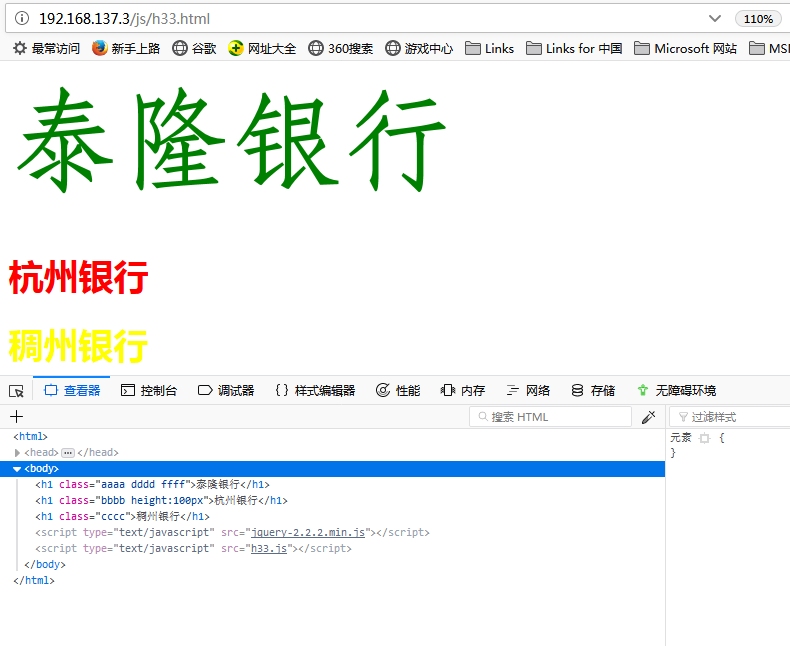The width and height of the screenshot is (790, 646).
Task: Switch to the 样式编辑器 style editor tab
Action: [x=315, y=391]
